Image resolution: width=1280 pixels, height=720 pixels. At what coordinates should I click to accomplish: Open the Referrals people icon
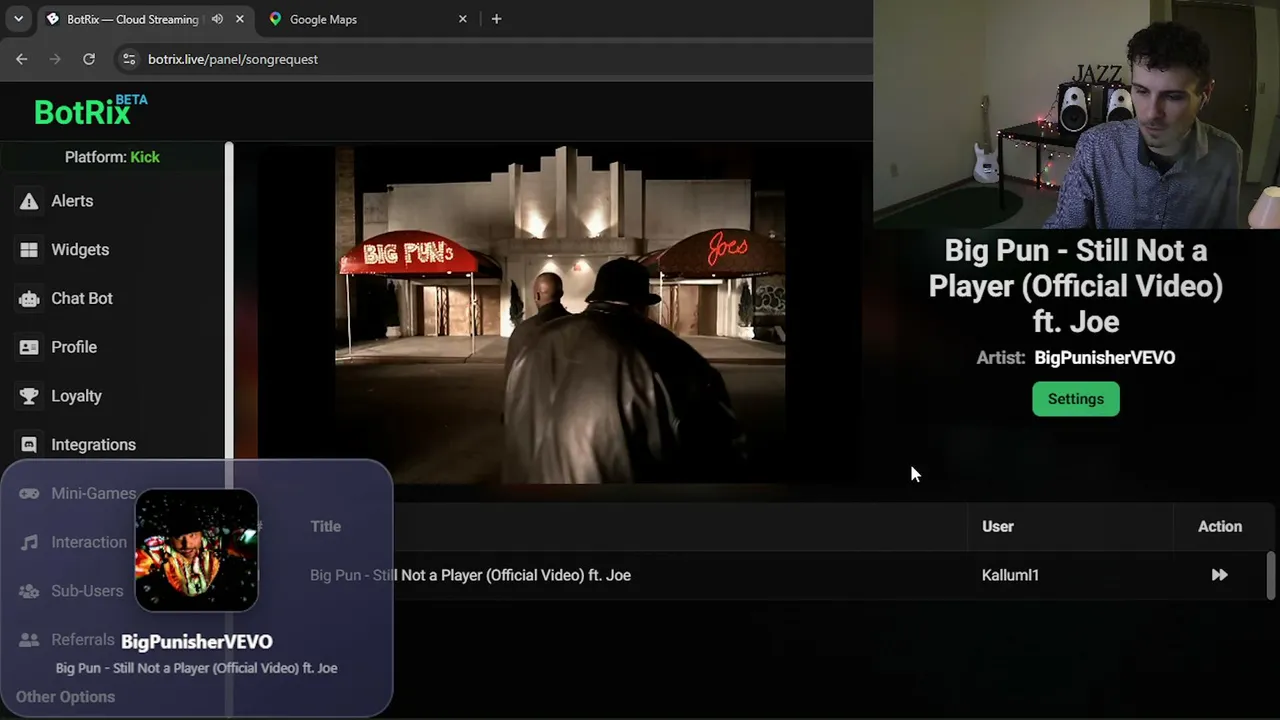pyautogui.click(x=29, y=640)
